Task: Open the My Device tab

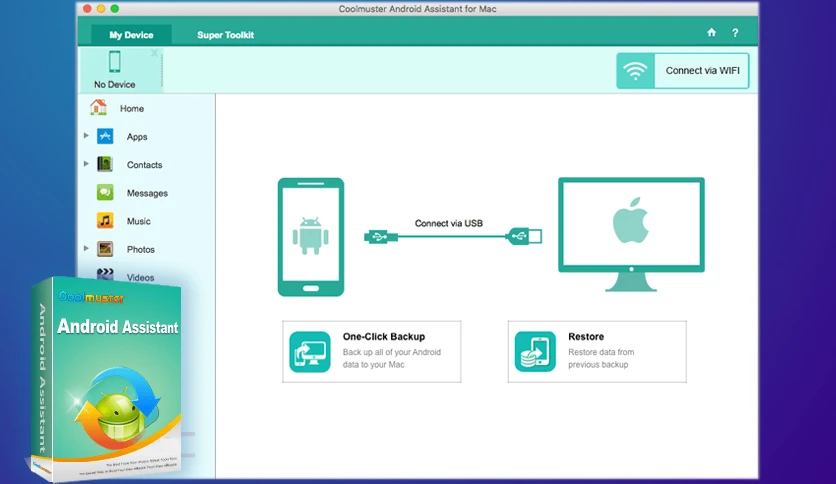Action: (x=131, y=35)
